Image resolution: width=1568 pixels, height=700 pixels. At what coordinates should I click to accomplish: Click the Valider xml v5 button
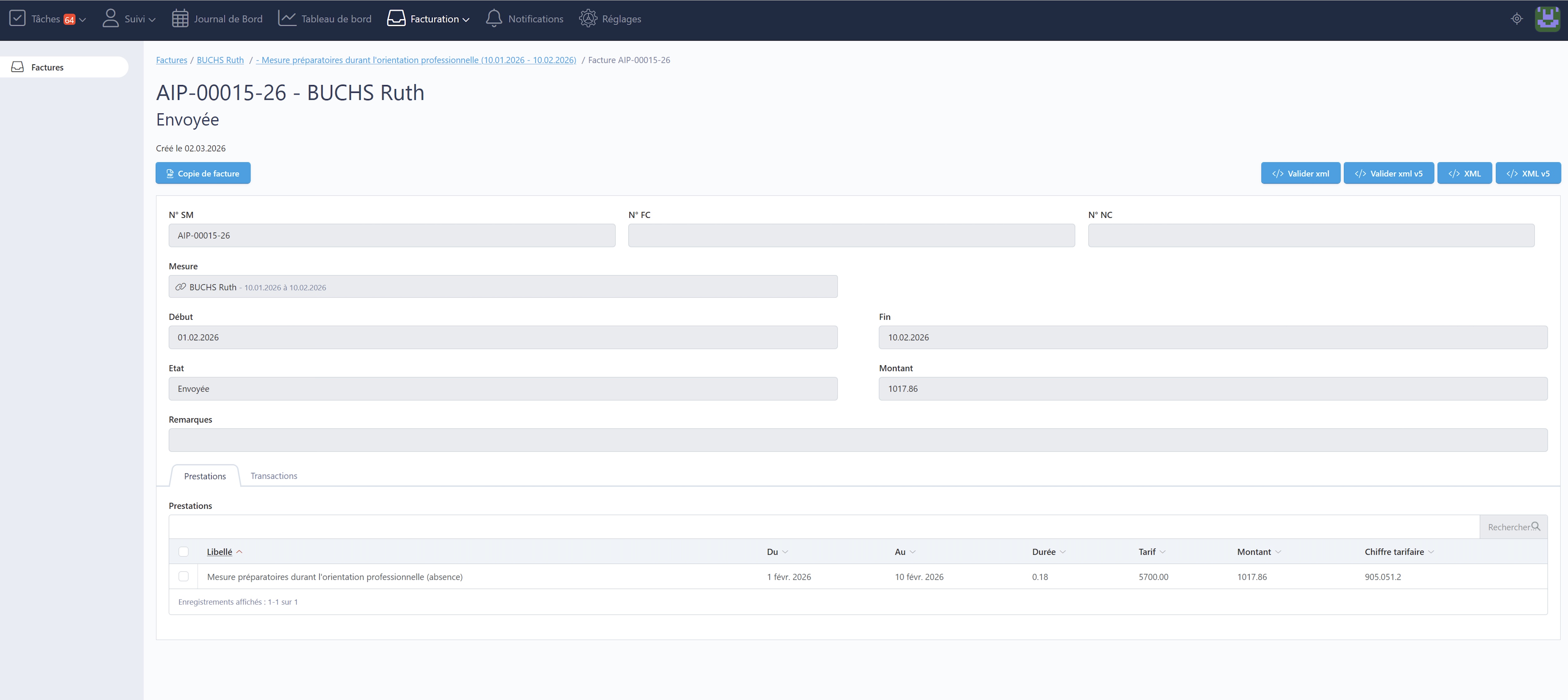1388,173
